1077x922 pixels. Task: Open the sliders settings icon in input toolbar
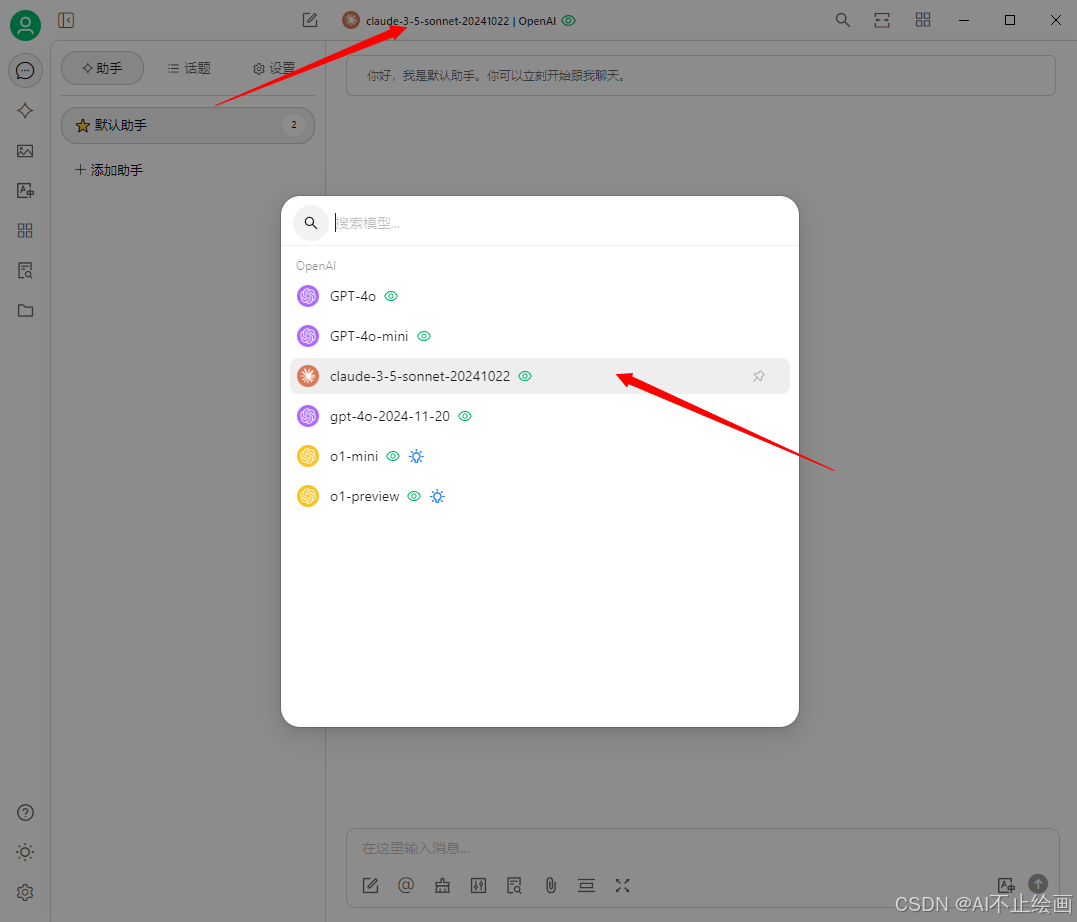coord(478,886)
